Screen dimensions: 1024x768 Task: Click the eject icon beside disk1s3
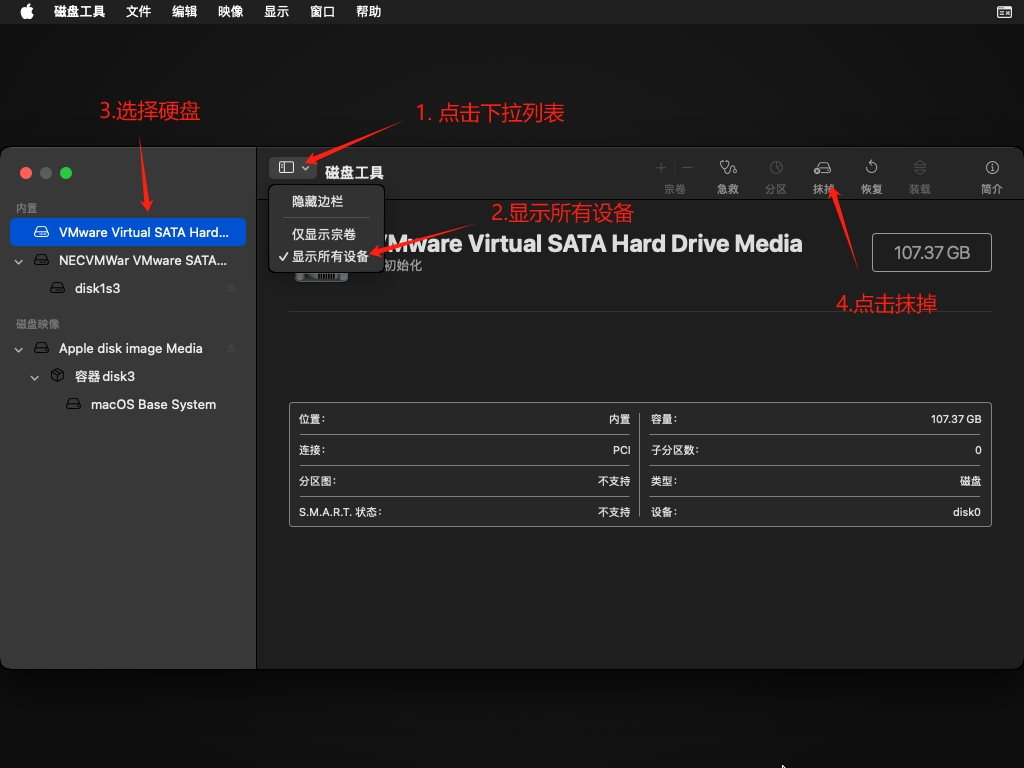point(231,288)
